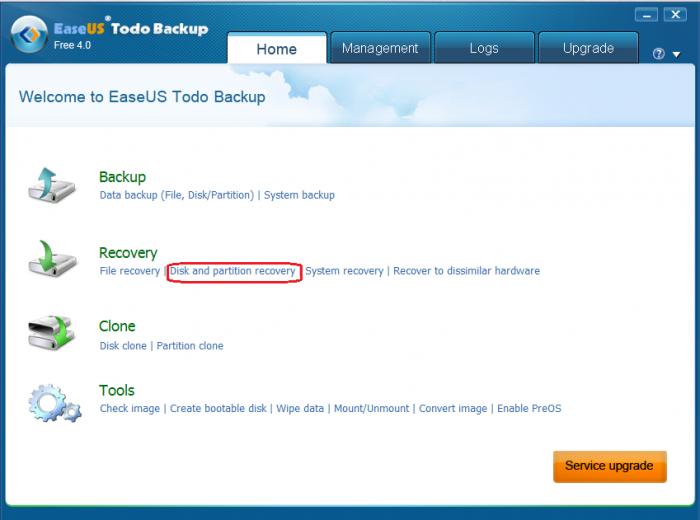Click the Tools section heading
Image resolution: width=700 pixels, height=520 pixels.
[x=117, y=390]
